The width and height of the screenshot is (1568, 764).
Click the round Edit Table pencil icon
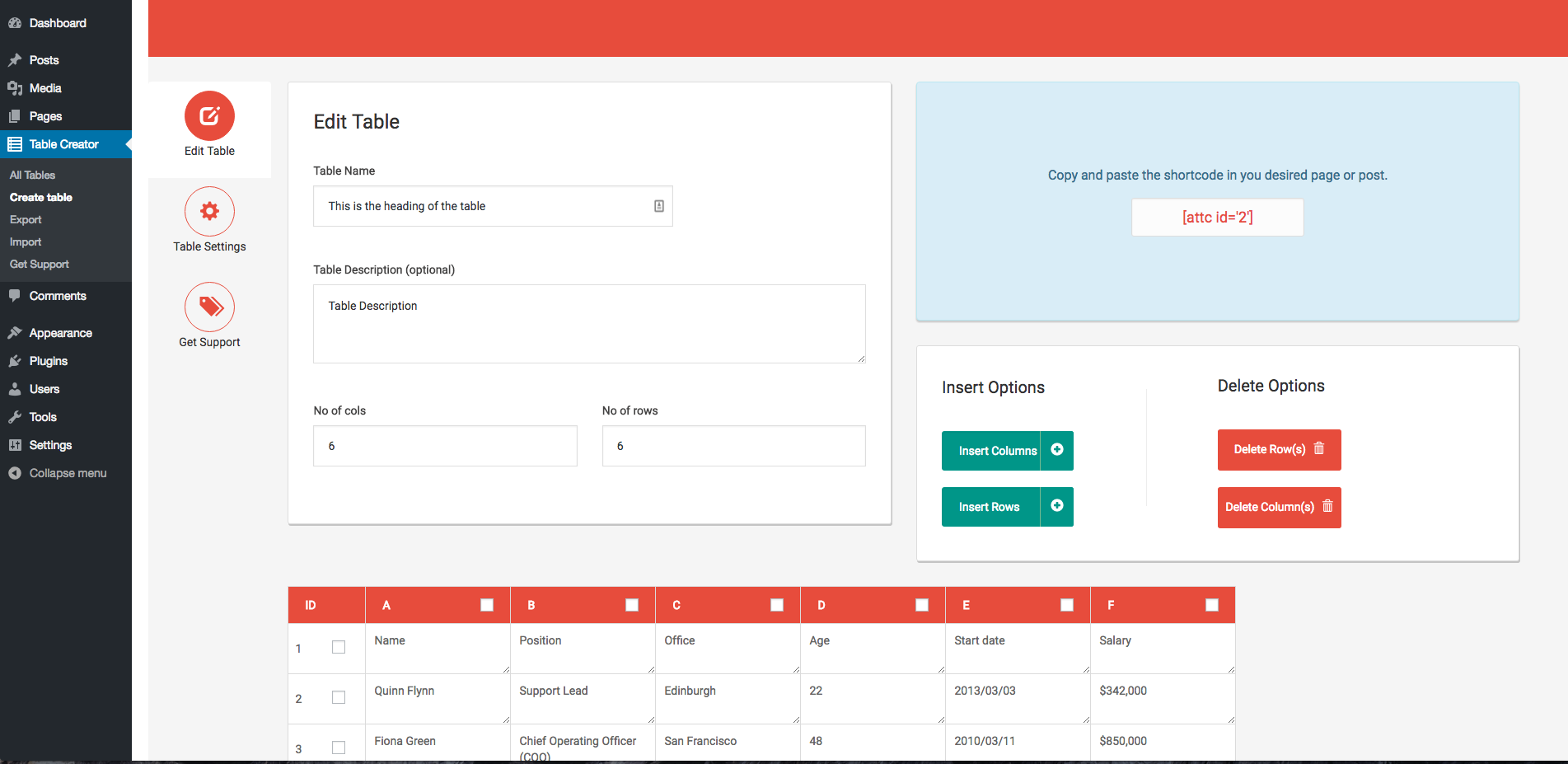point(209,115)
